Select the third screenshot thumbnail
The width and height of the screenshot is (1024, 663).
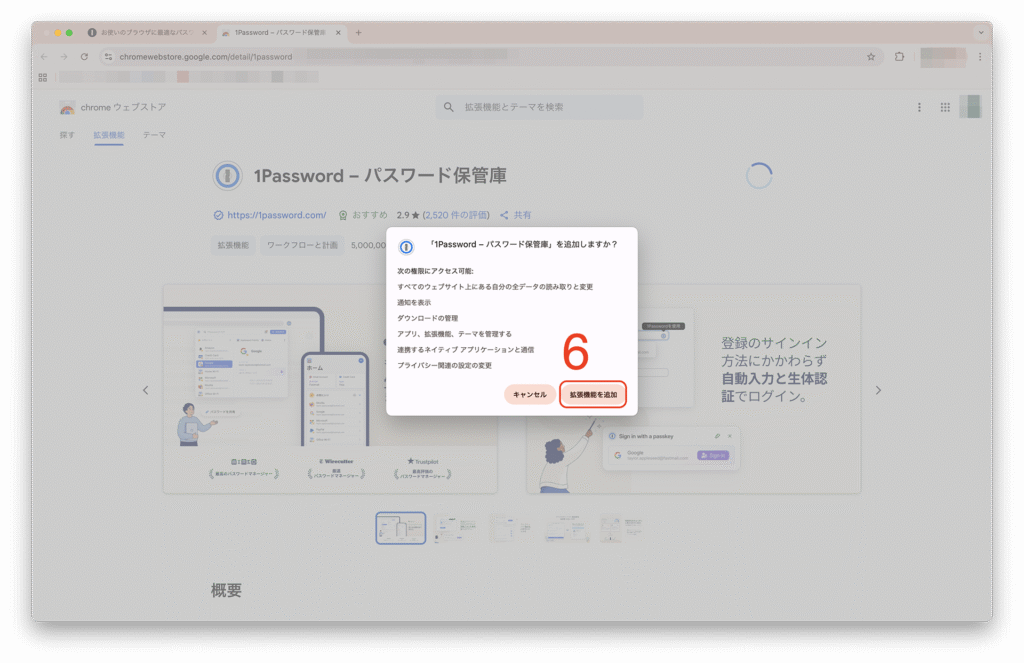pyautogui.click(x=511, y=528)
